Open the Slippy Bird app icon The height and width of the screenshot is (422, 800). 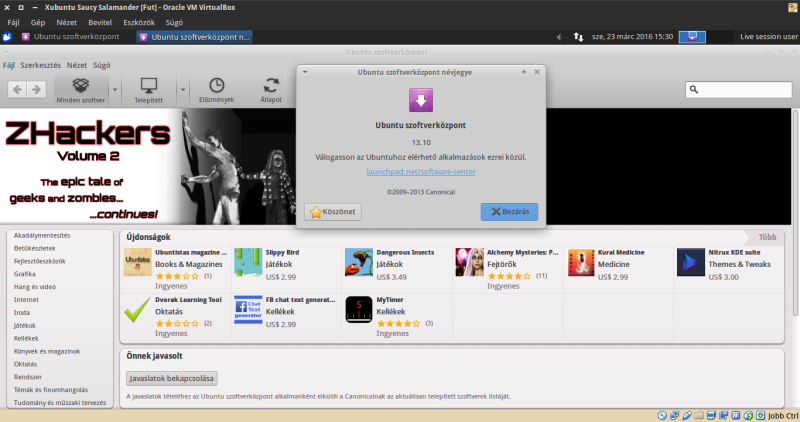(248, 262)
